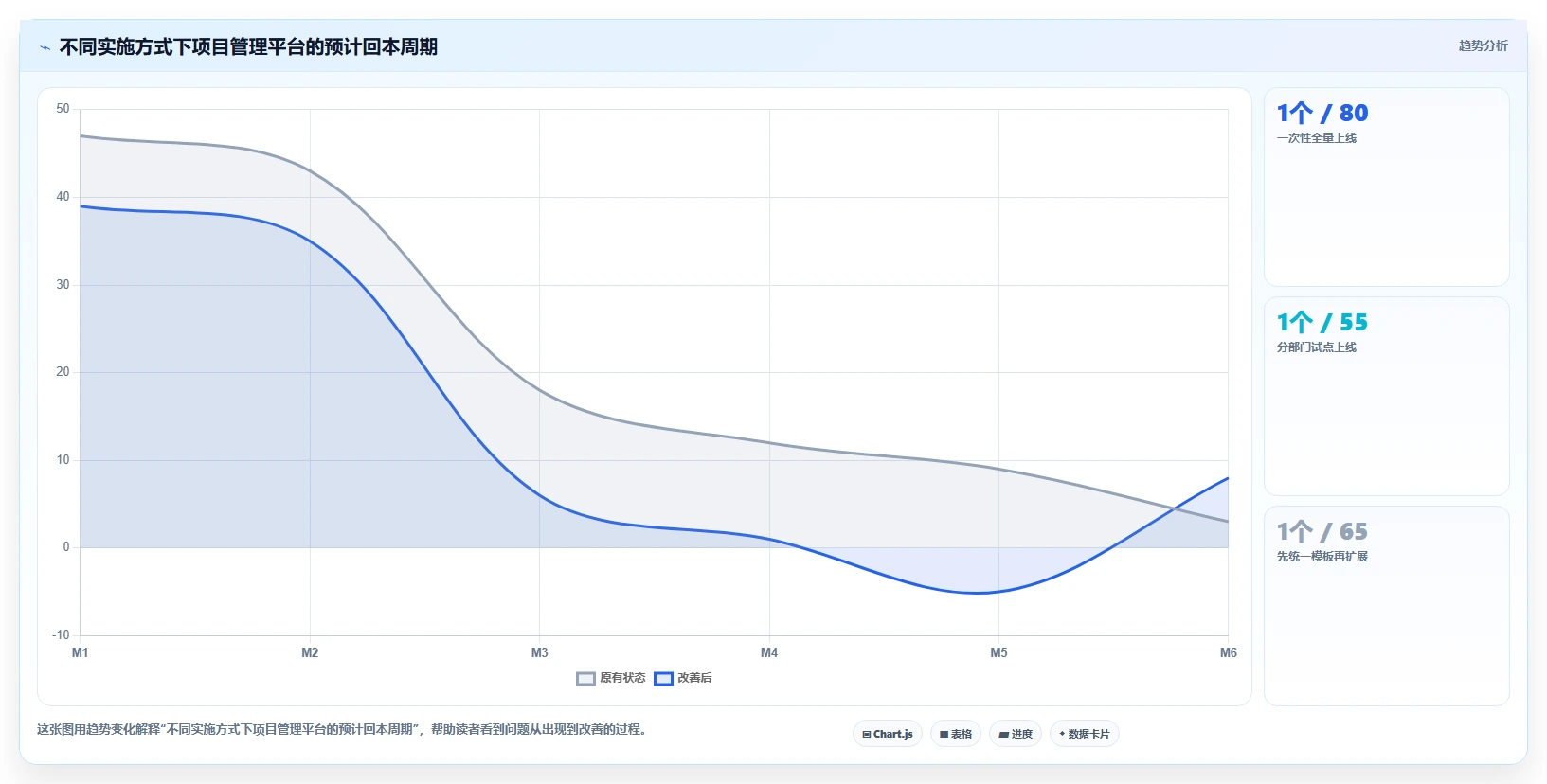Select the 进度 tag chip

pyautogui.click(x=1016, y=734)
